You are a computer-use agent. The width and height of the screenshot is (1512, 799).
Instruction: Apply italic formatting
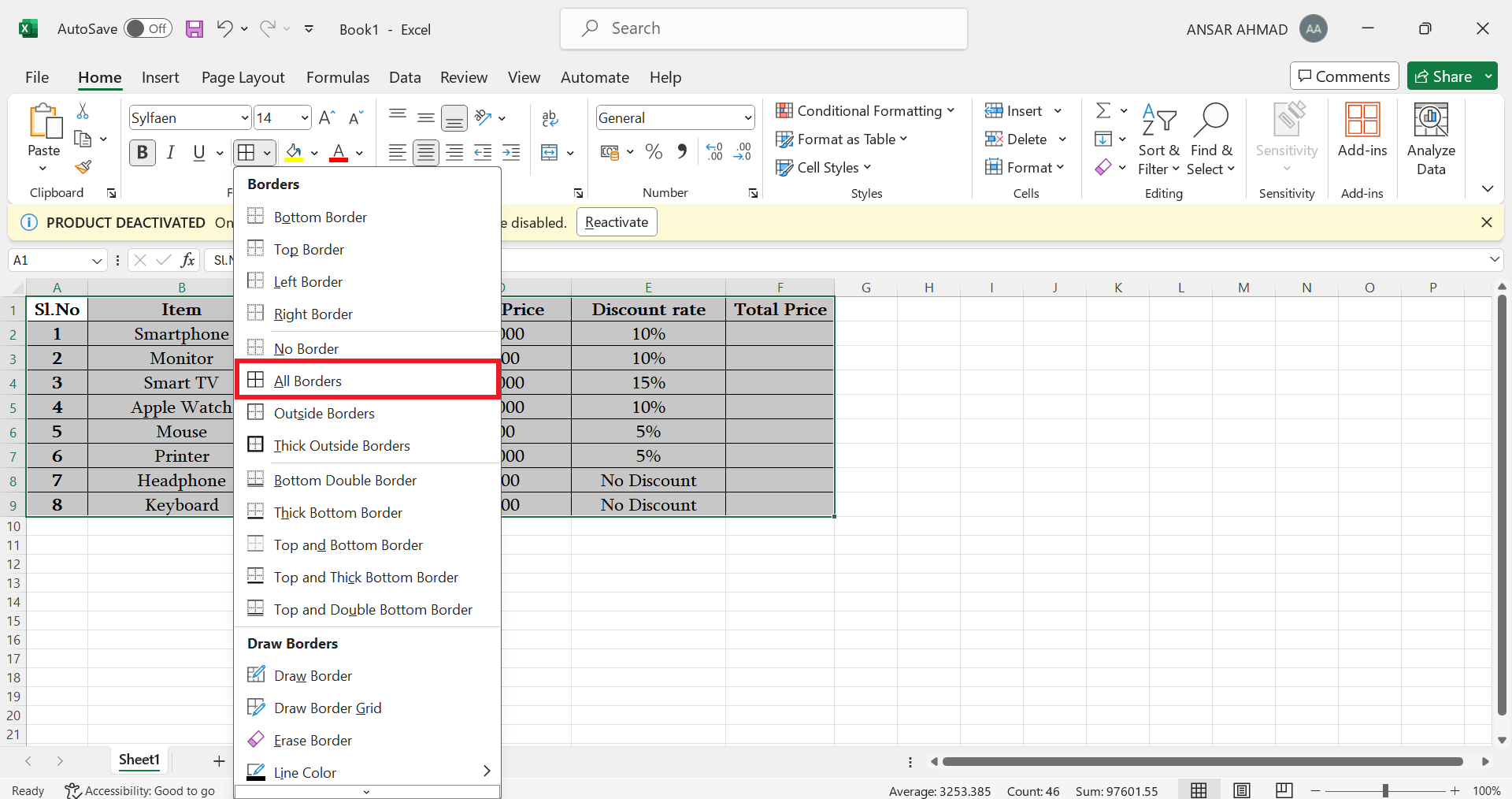pyautogui.click(x=171, y=152)
